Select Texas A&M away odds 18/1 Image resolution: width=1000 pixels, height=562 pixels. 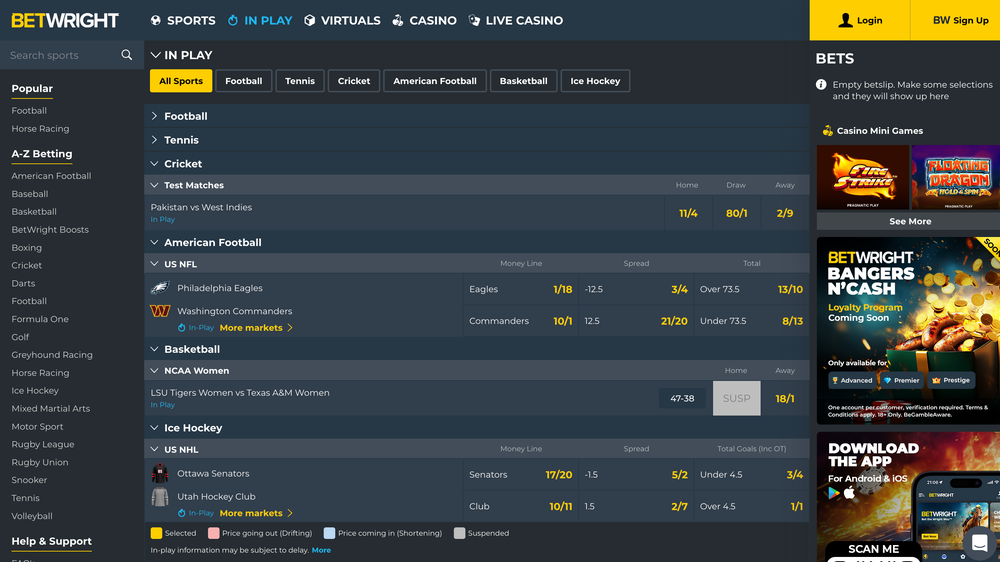coord(785,399)
